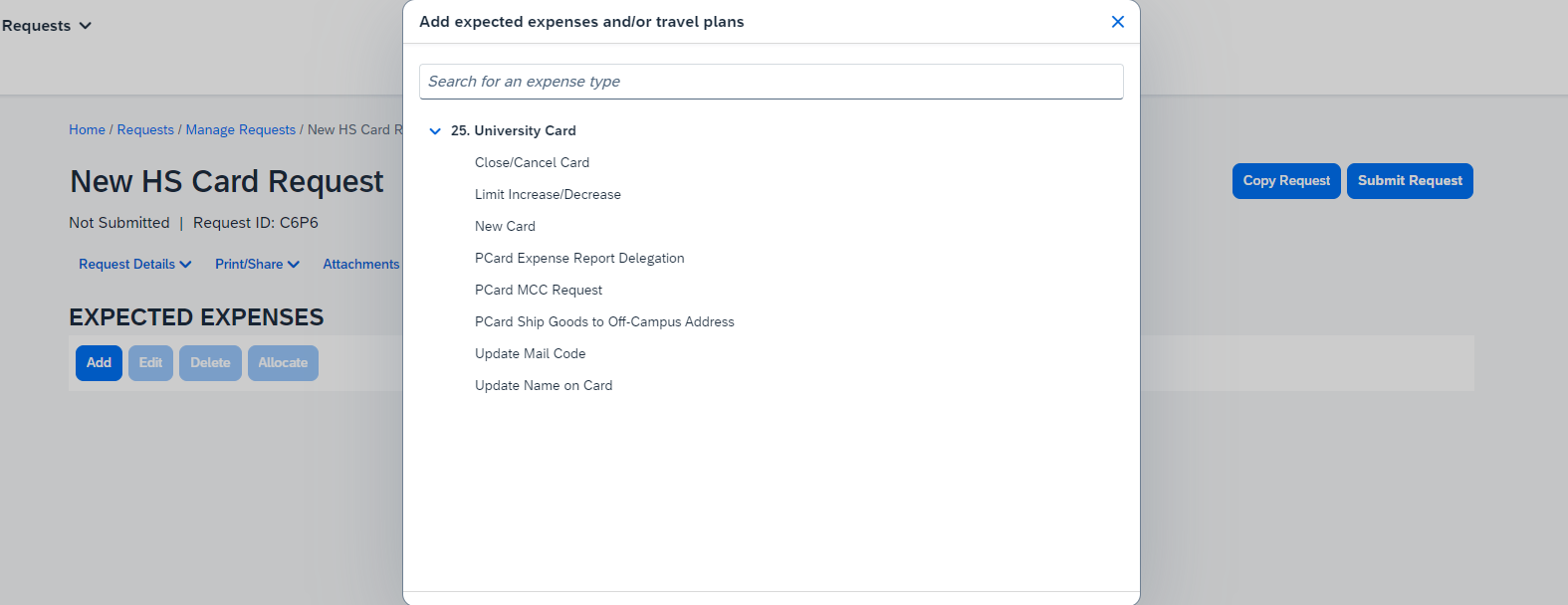Image resolution: width=1568 pixels, height=605 pixels.
Task: Click the expense type search field
Action: [771, 82]
